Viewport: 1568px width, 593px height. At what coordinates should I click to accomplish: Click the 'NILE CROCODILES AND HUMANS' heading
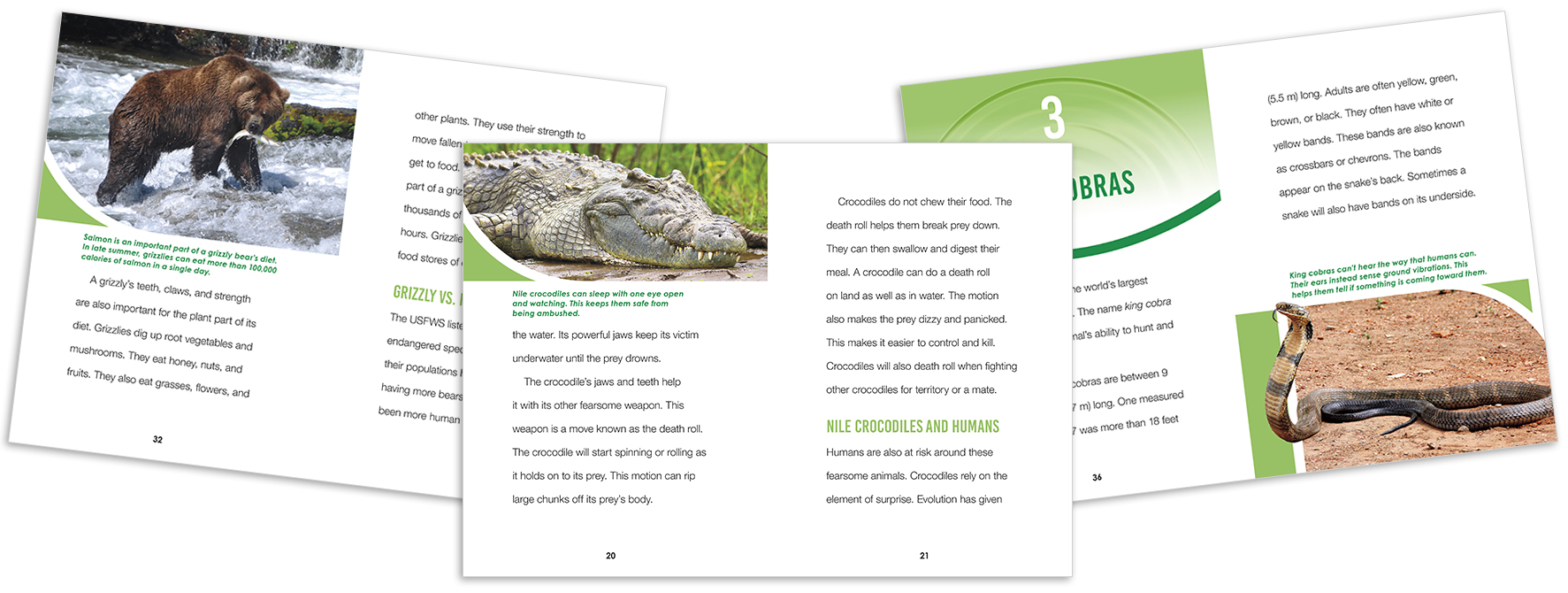pos(913,427)
